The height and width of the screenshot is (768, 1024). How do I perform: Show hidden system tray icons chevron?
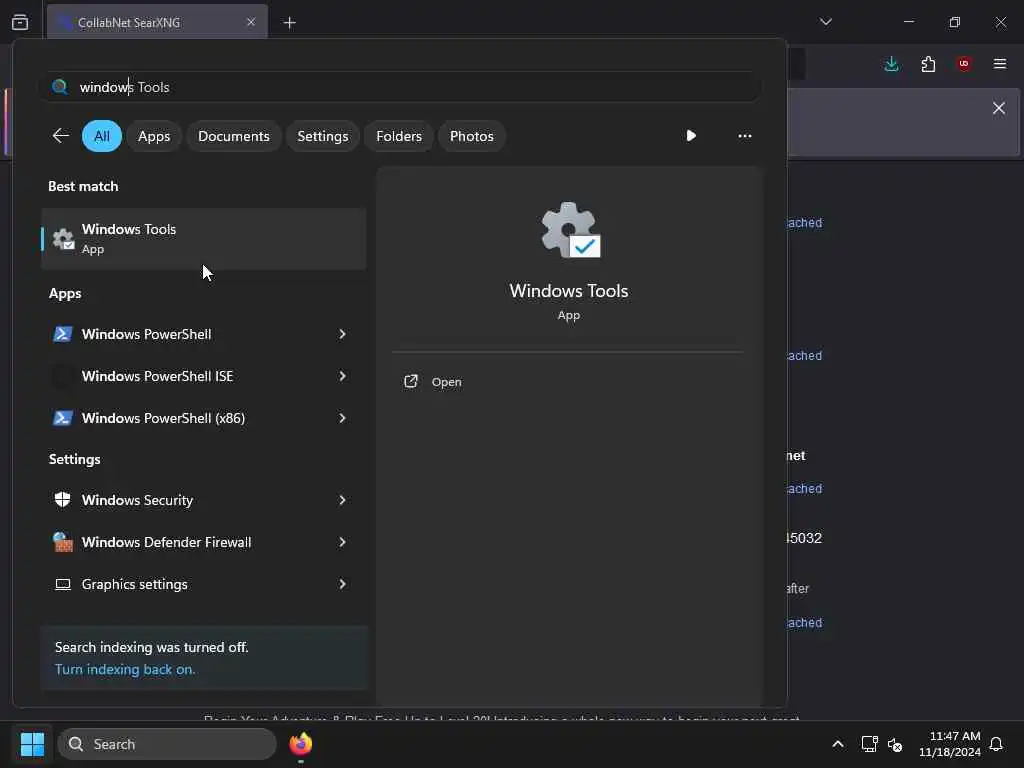pos(838,744)
